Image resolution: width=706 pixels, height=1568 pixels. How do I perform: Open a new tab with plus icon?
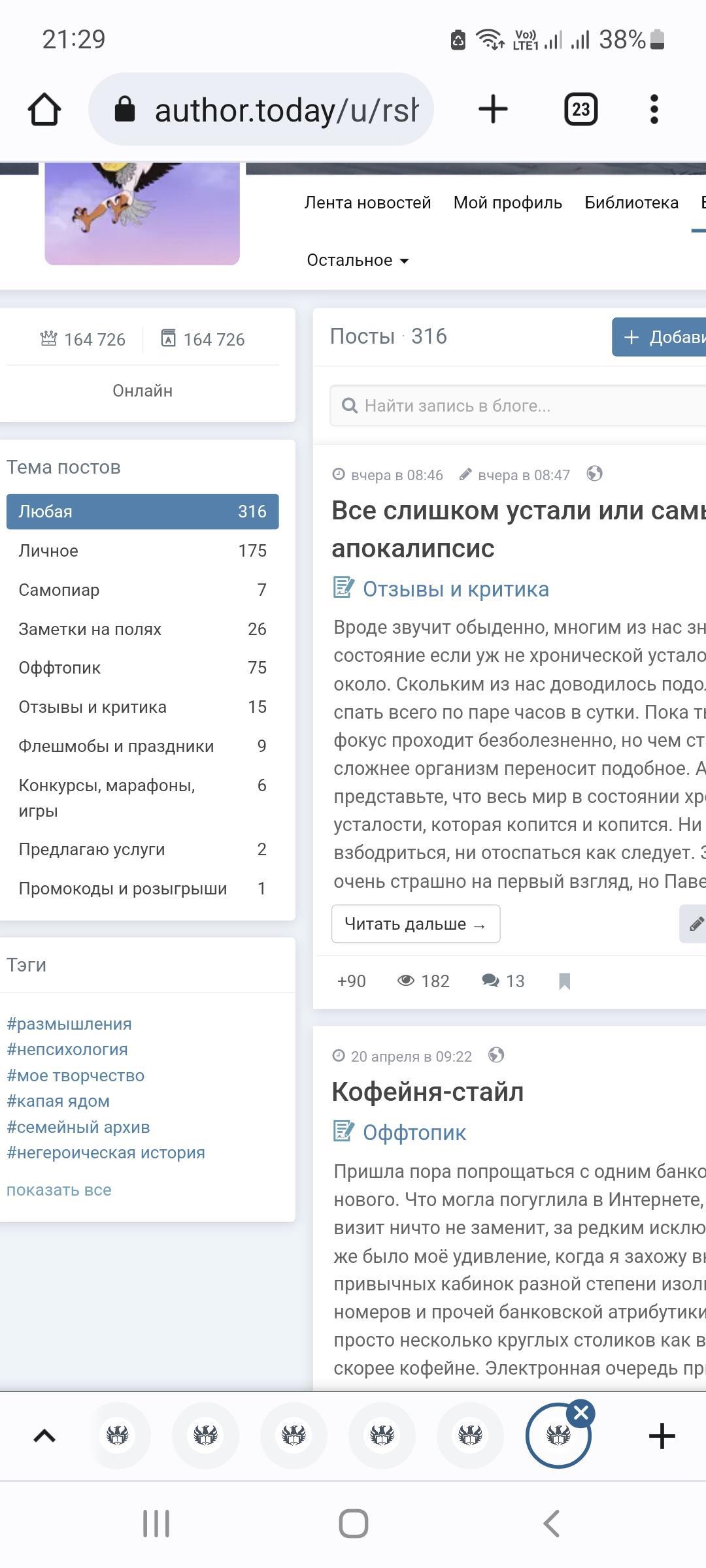click(493, 109)
